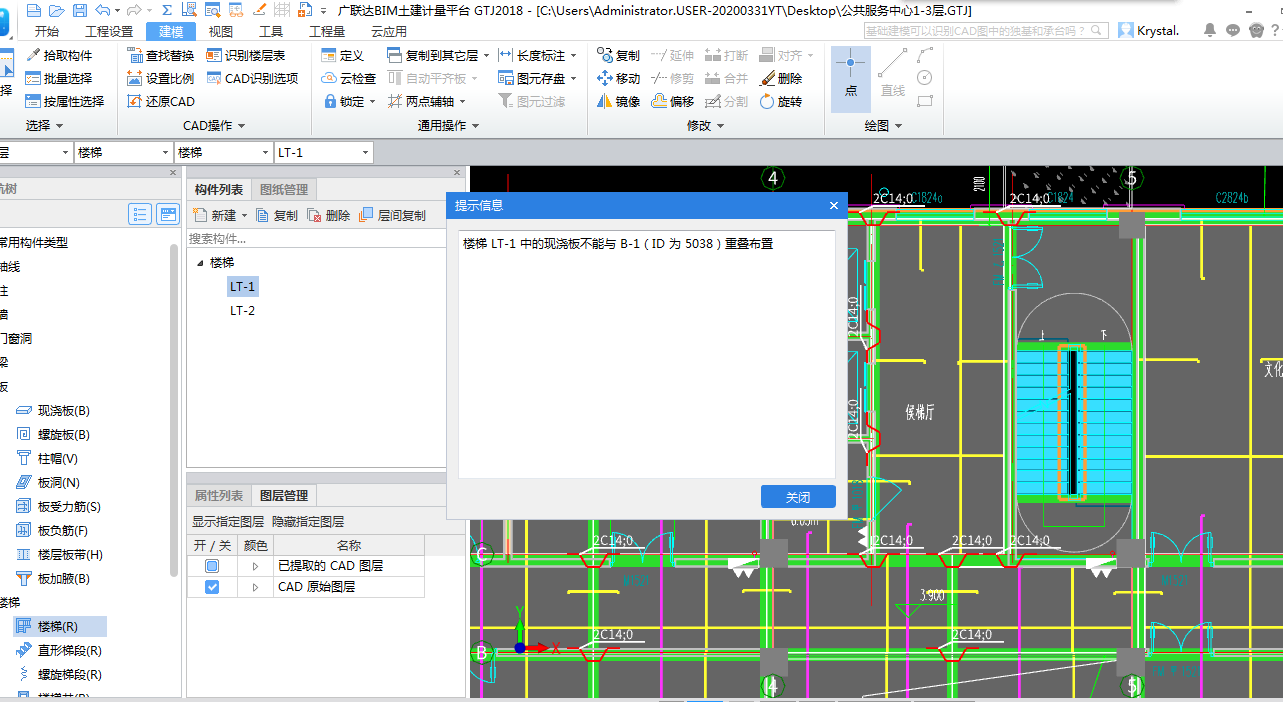Viewport: 1283px width, 702px height.
Task: Select the 旋转 rotate tool
Action: click(x=781, y=101)
